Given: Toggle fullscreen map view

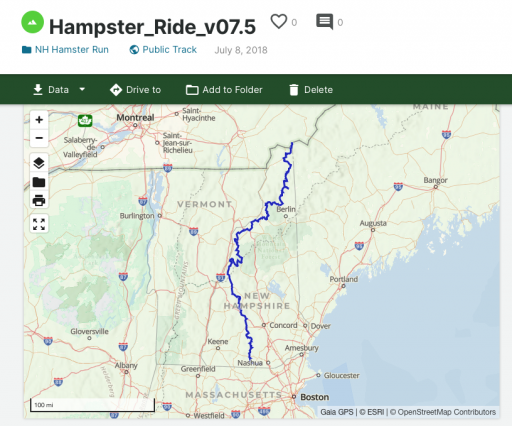Looking at the screenshot, I should 39,224.
